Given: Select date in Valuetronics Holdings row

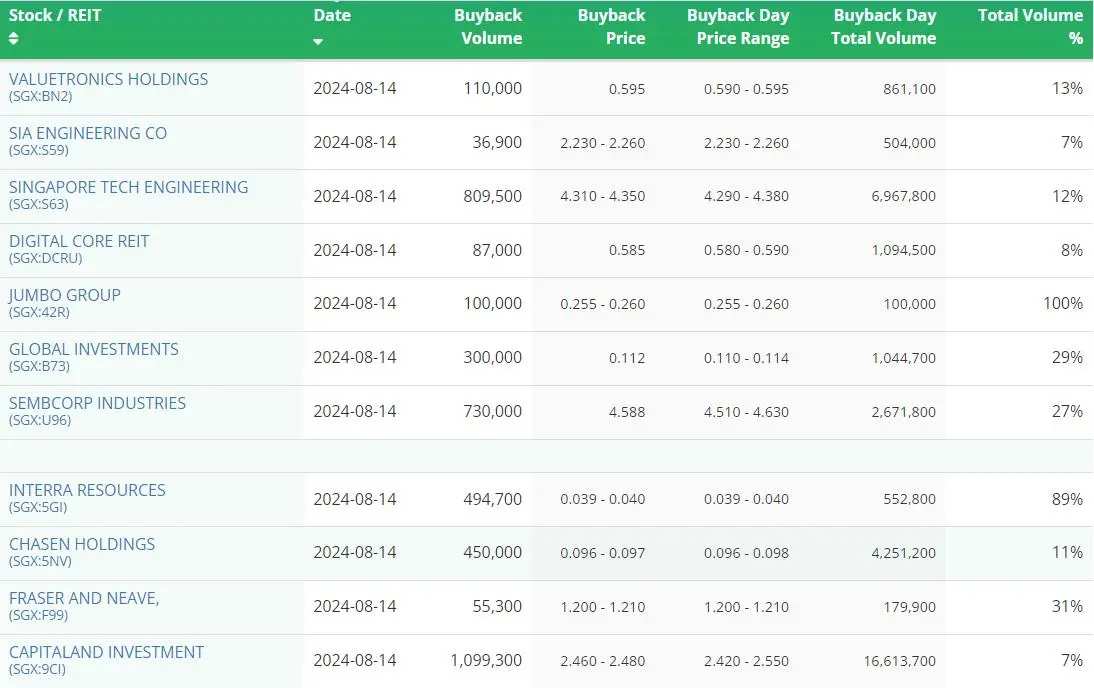Looking at the screenshot, I should pos(354,89).
